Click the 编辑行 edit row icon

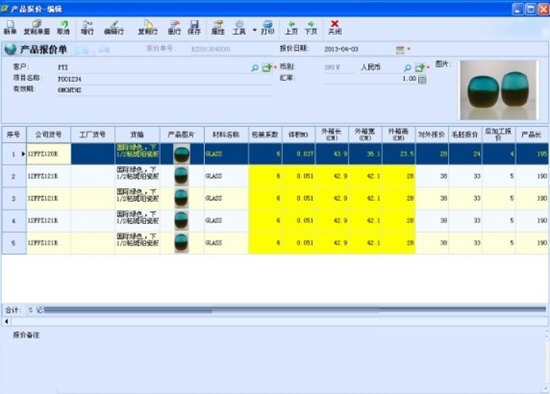[x=114, y=27]
